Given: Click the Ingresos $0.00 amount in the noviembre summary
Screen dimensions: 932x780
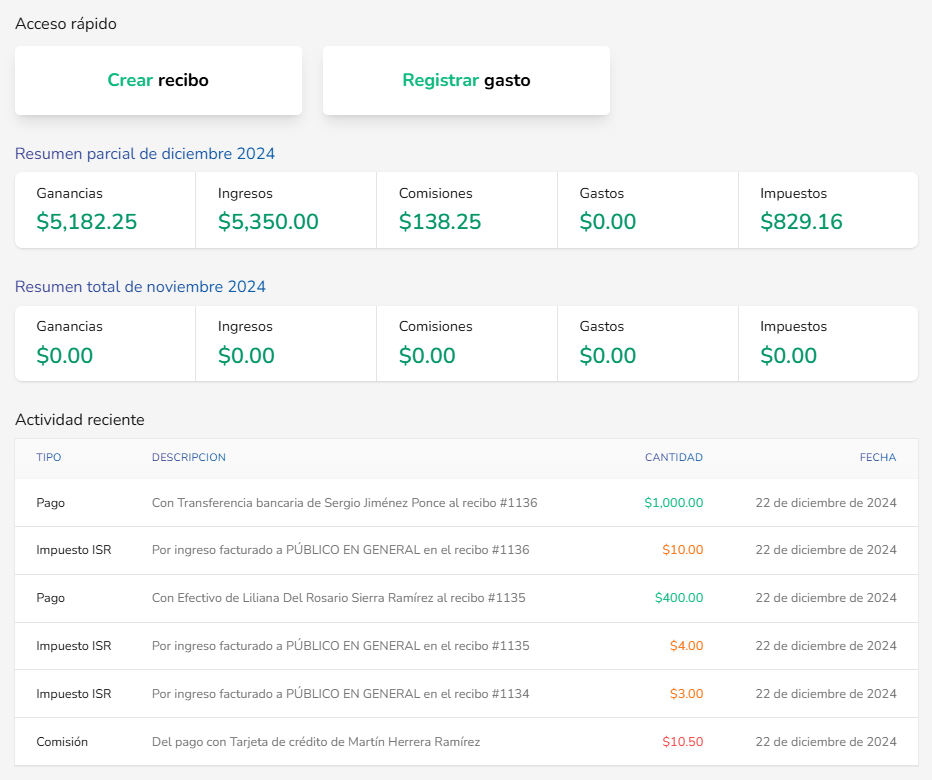Looking at the screenshot, I should (246, 356).
